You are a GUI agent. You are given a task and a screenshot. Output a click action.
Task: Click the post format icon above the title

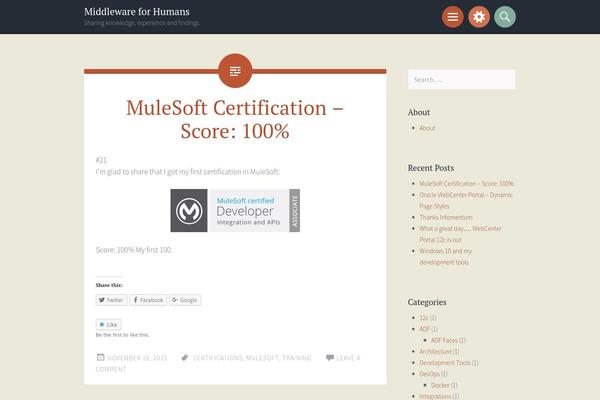pyautogui.click(x=235, y=71)
